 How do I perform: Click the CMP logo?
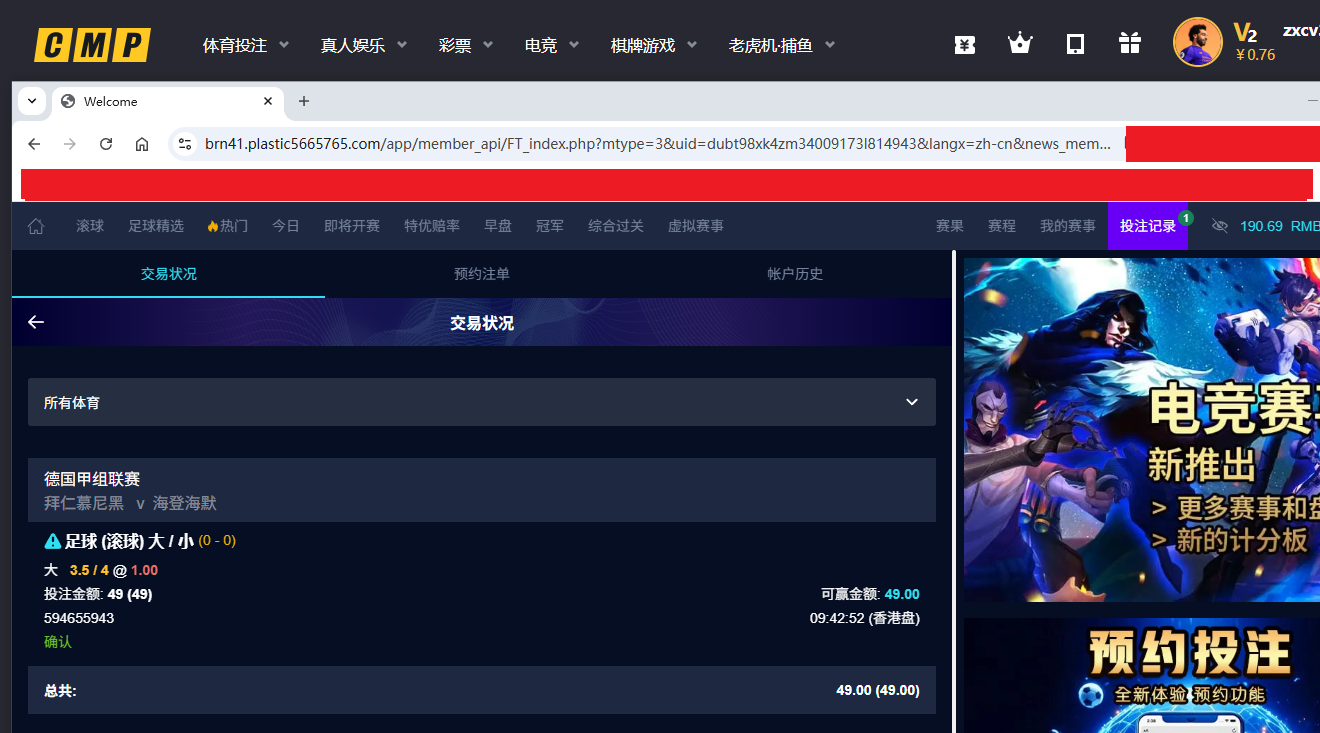click(x=92, y=45)
